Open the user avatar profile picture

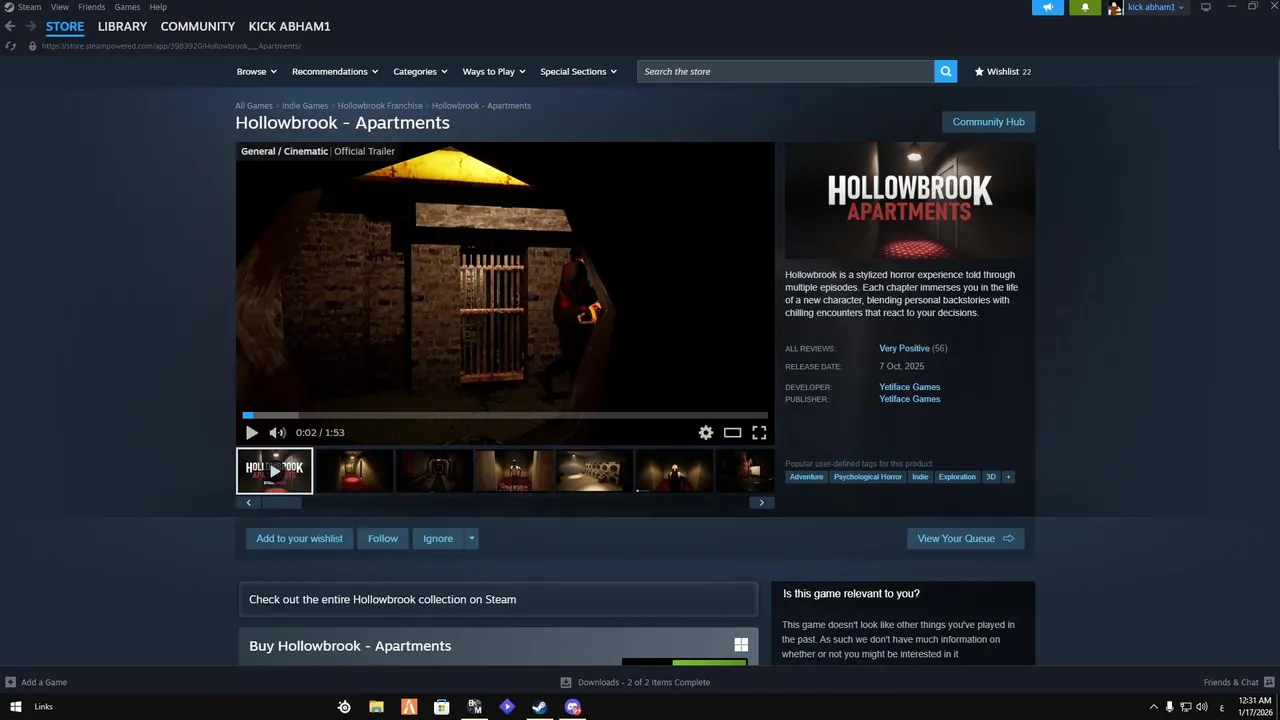point(1115,7)
